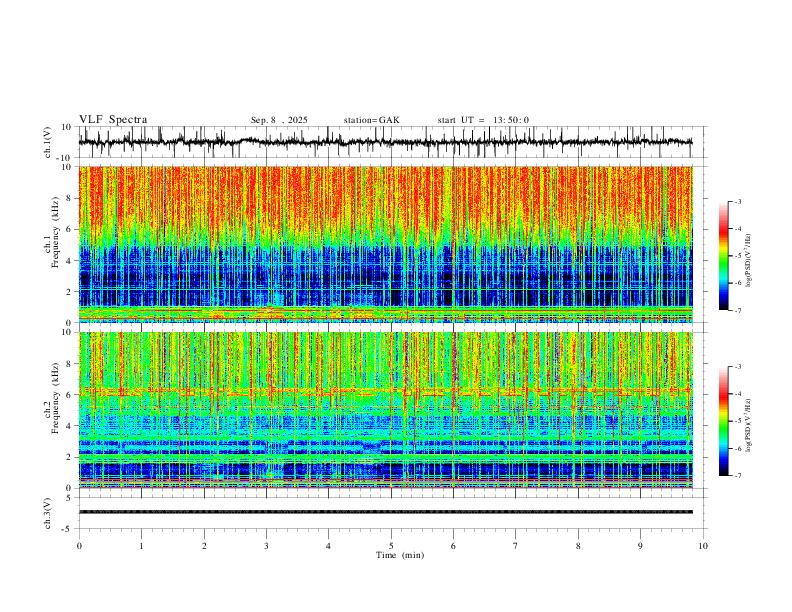Click the "4" kHz tick of ch.2 spectrogram
This screenshot has width=792, height=612.
point(69,426)
